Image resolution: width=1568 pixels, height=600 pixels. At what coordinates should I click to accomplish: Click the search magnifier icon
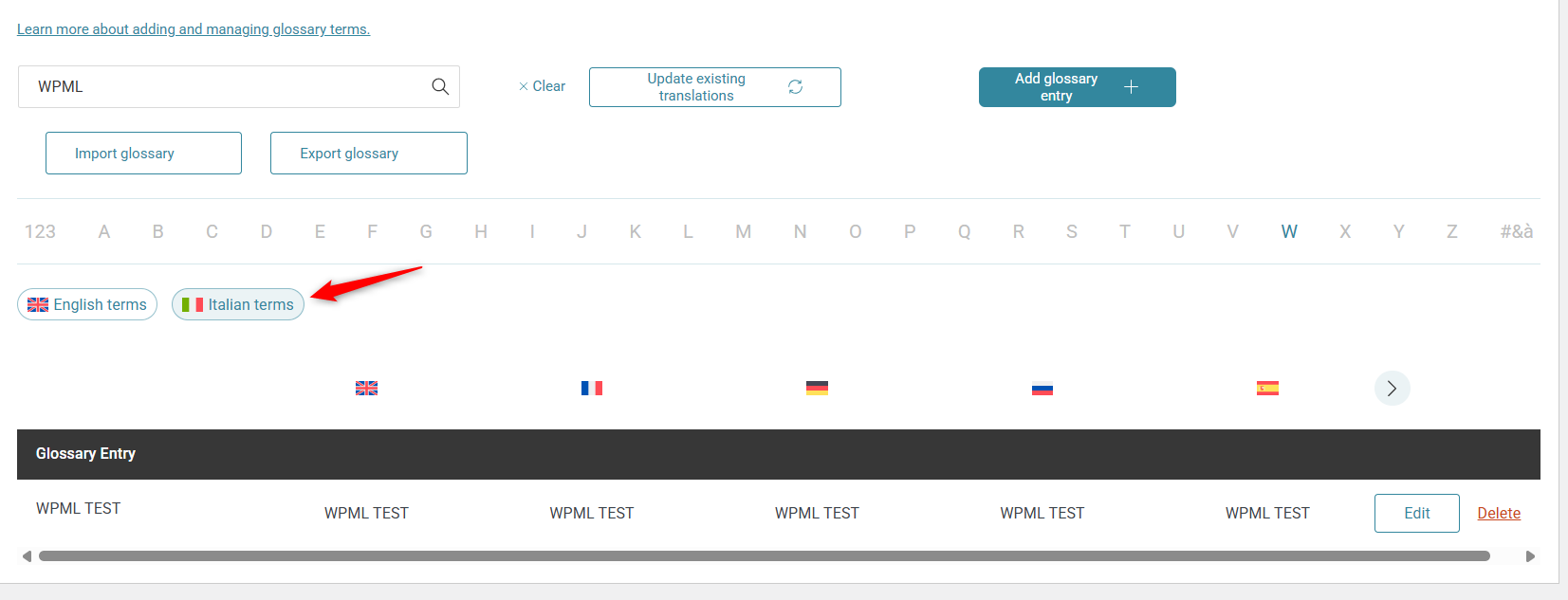click(440, 86)
